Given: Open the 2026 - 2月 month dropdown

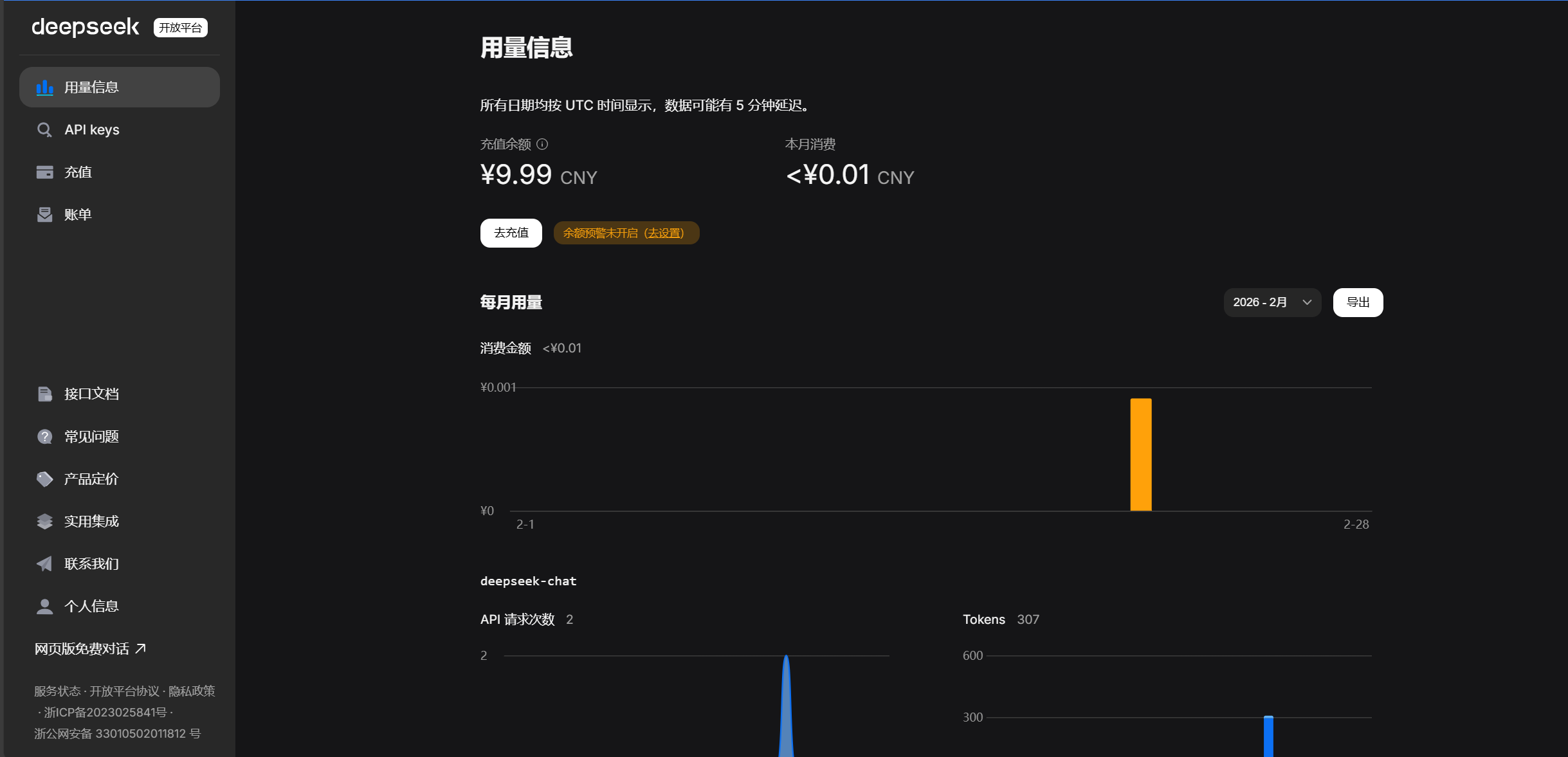Looking at the screenshot, I should click(1272, 302).
